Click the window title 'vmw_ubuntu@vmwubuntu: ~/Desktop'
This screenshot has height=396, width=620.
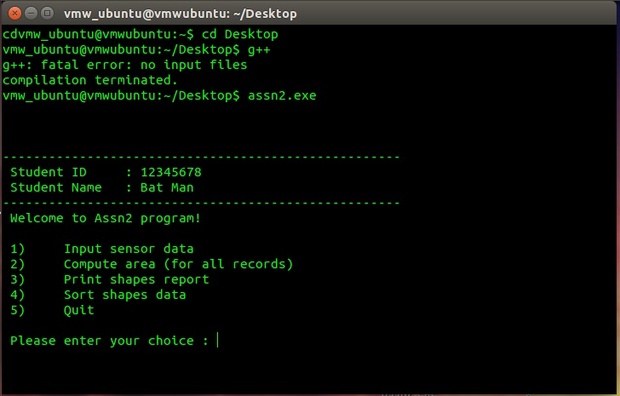coord(180,14)
